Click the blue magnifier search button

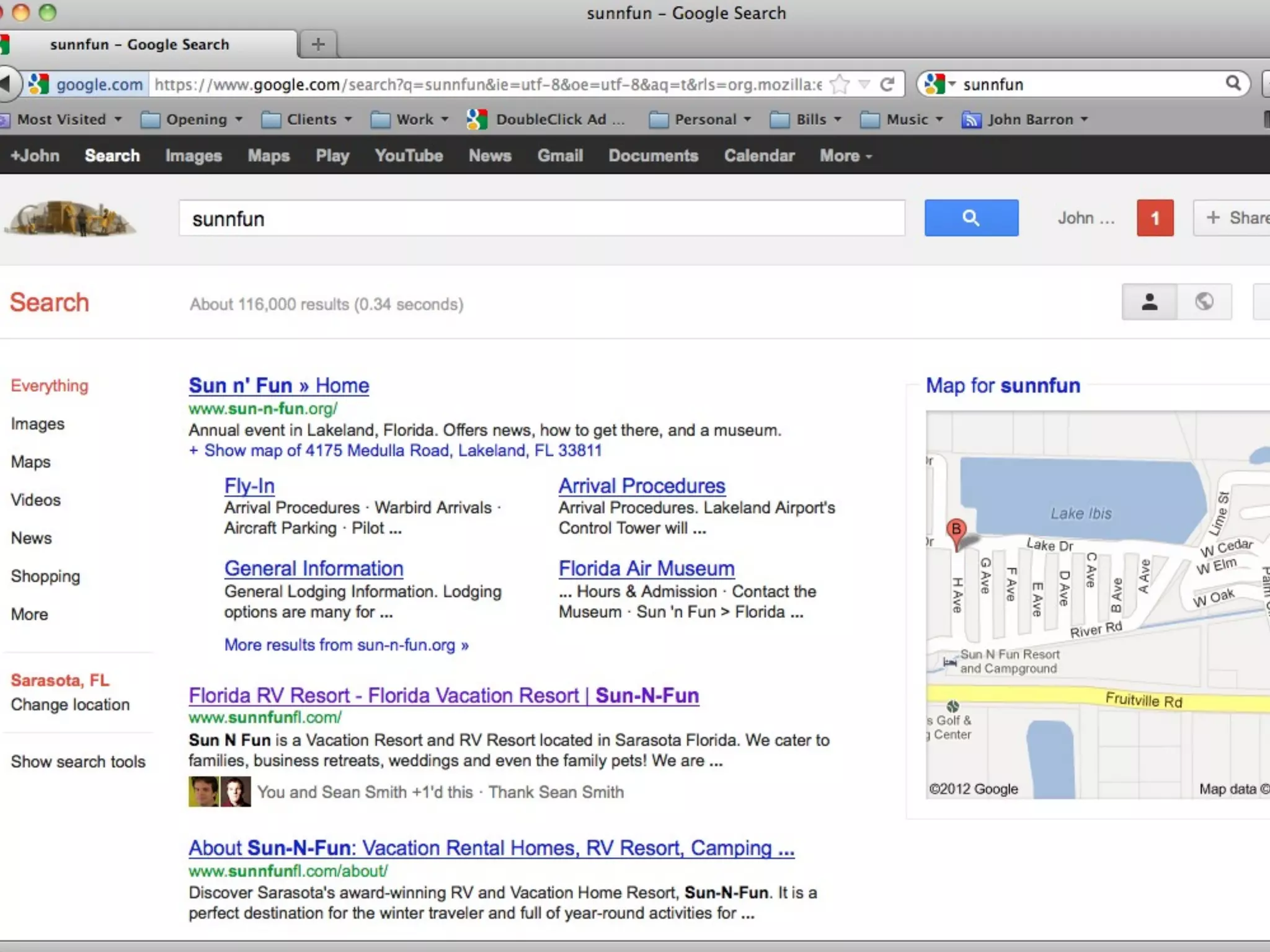(x=970, y=218)
